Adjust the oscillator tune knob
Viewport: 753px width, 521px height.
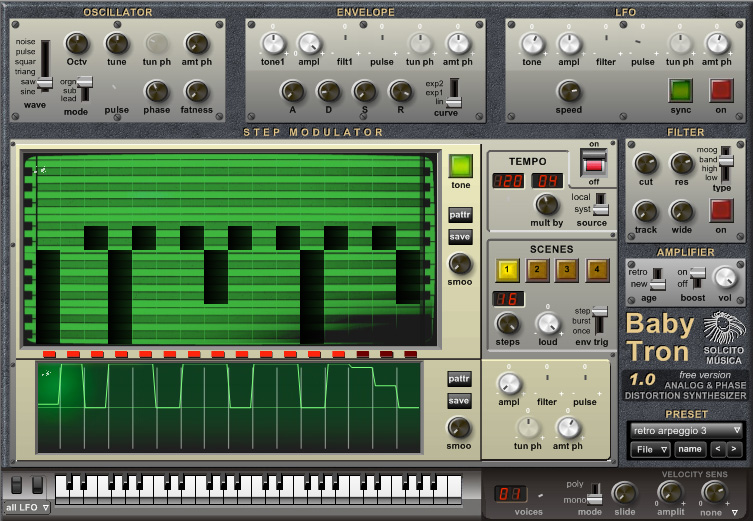[x=117, y=44]
